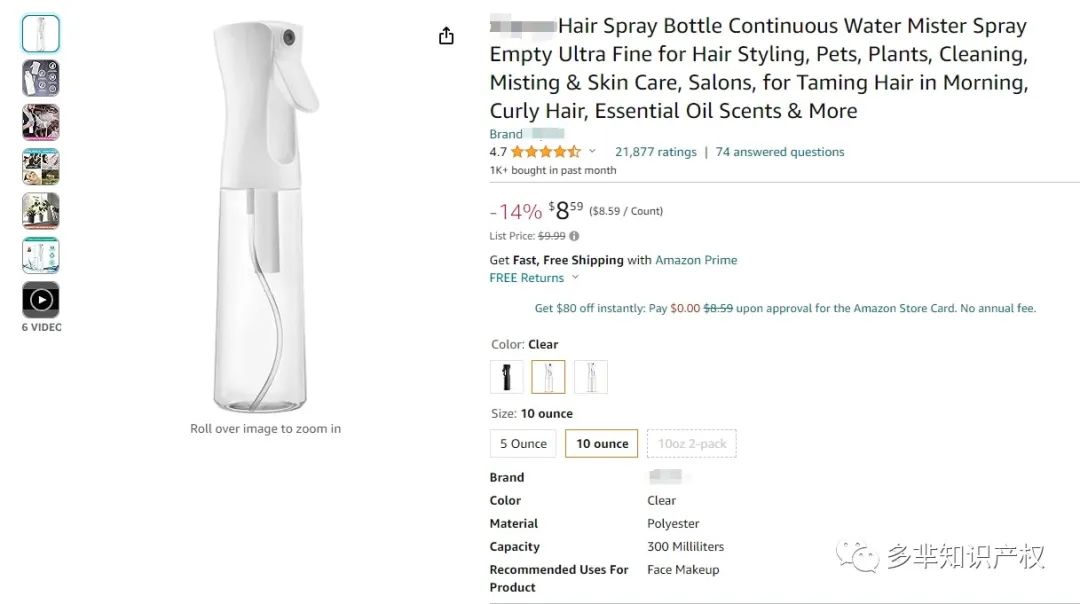
Task: Open the 21,877 ratings link
Action: pyautogui.click(x=655, y=152)
